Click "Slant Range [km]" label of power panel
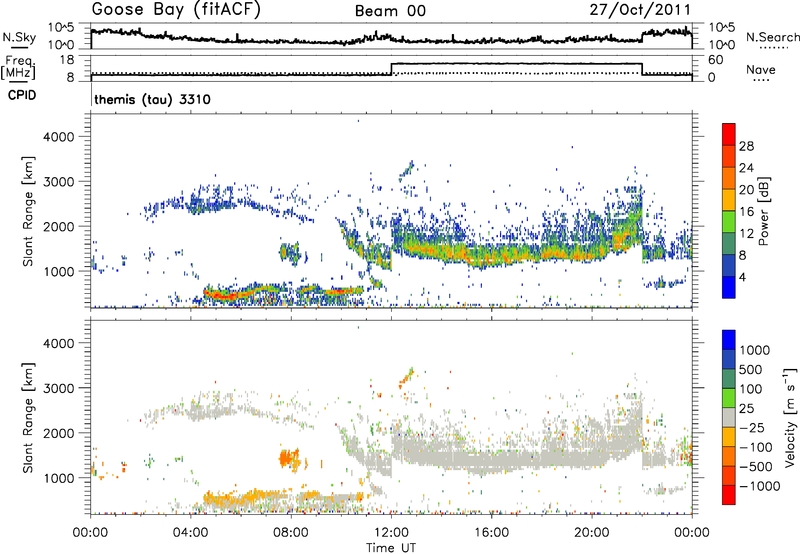 point(28,211)
